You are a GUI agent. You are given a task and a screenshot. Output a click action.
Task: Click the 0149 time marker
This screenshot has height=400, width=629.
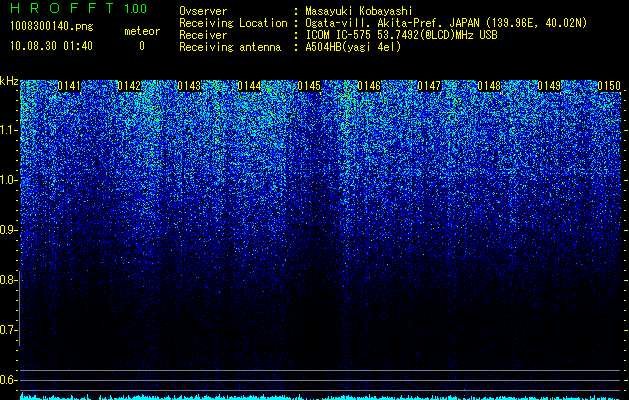click(x=549, y=86)
